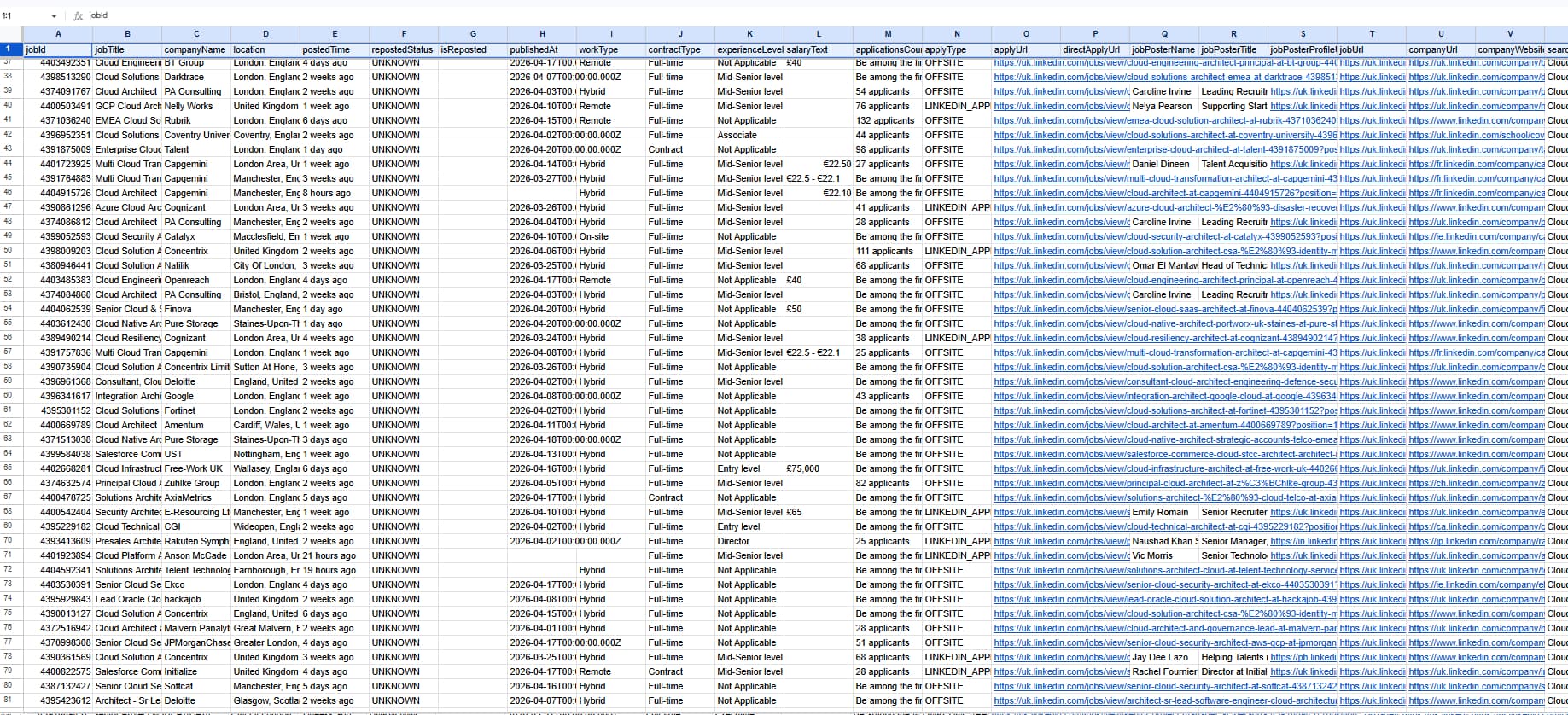Image resolution: width=1568 pixels, height=715 pixels.
Task: Open the Name Box dropdown arrow
Action: pos(54,16)
